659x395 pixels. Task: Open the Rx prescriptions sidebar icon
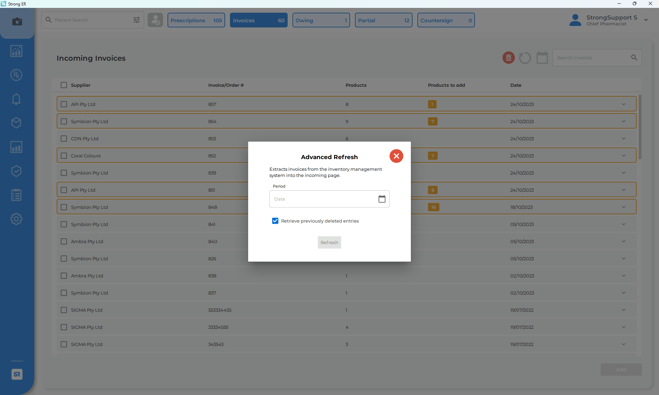tap(16, 75)
